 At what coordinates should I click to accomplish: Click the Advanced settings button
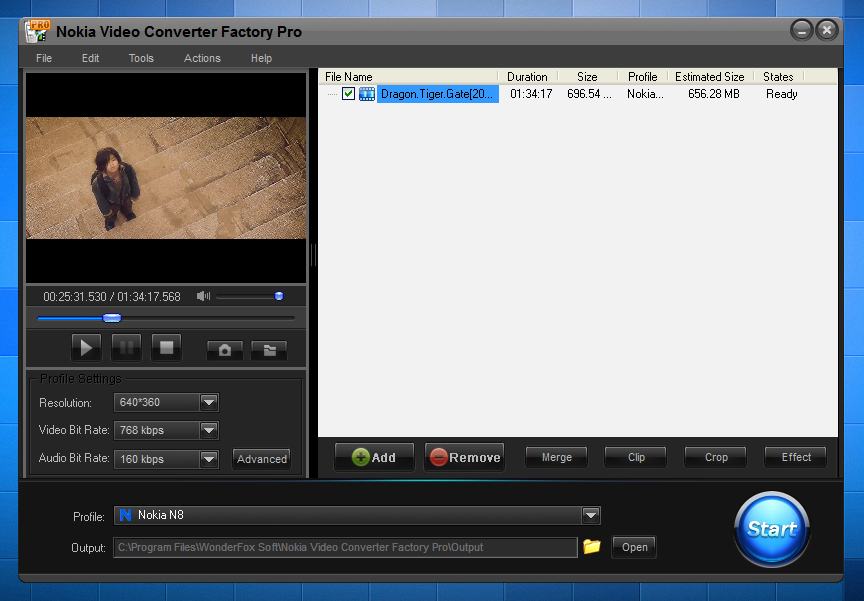262,459
